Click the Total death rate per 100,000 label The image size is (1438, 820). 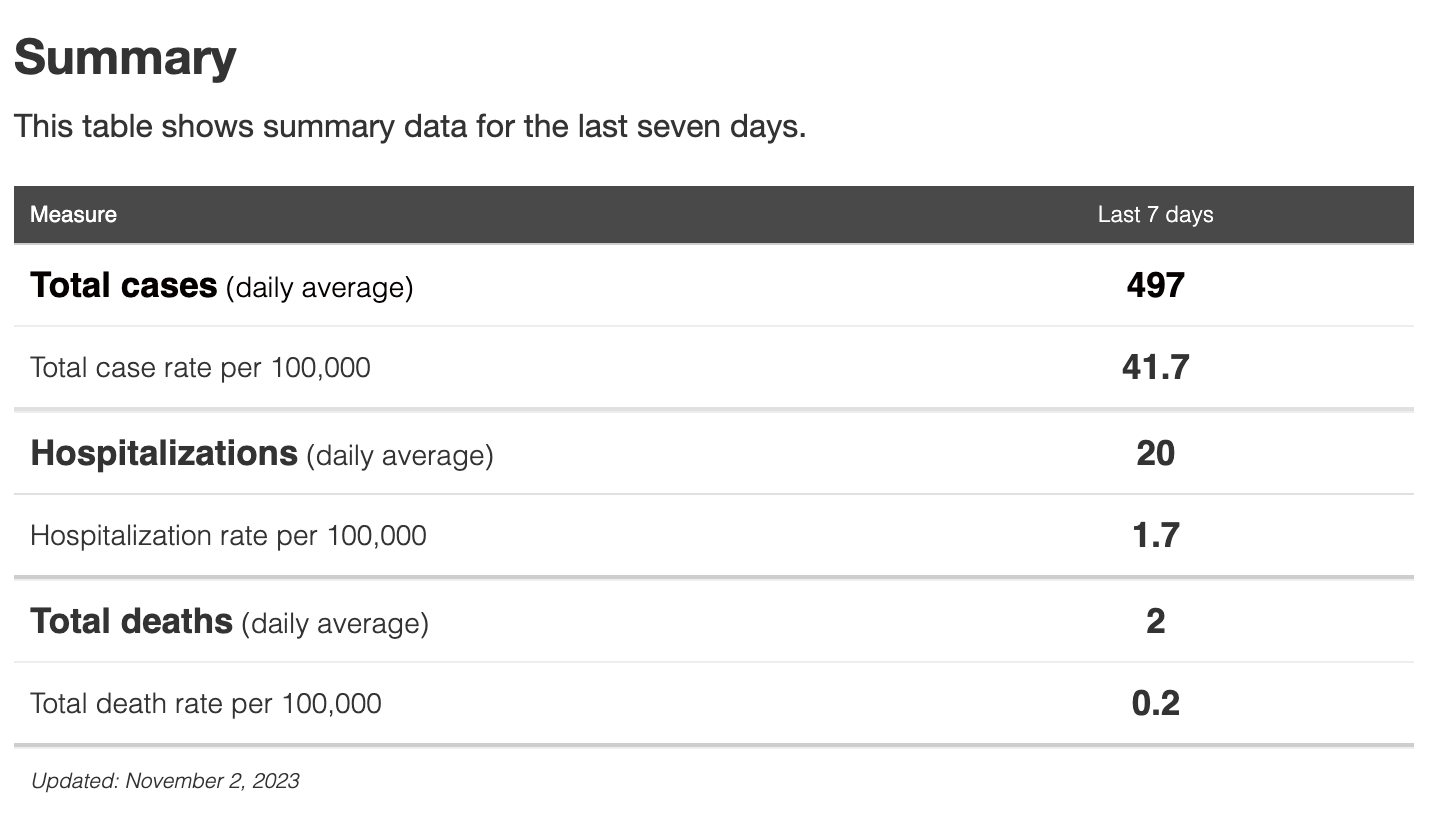pyautogui.click(x=205, y=704)
